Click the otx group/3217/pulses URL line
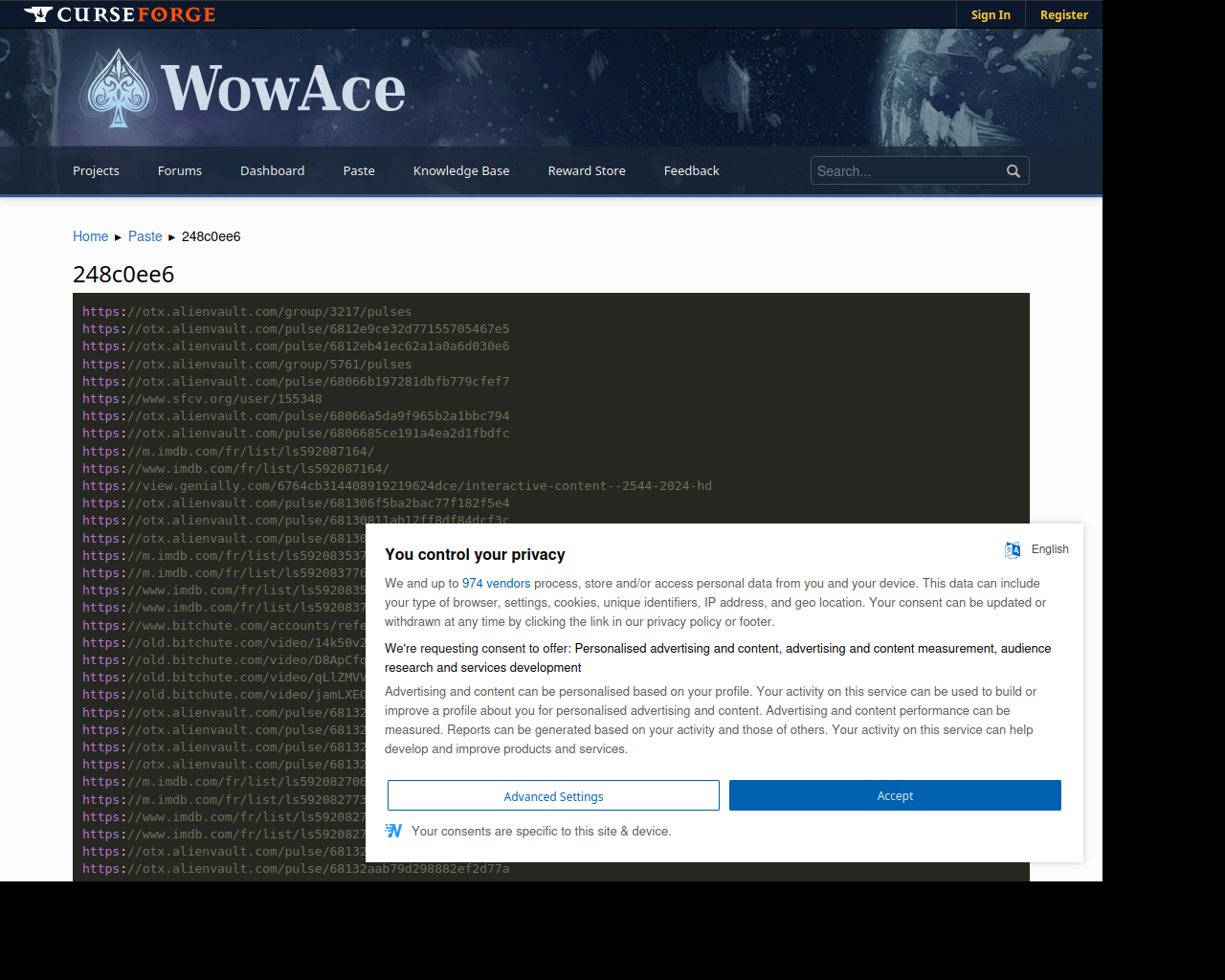1225x980 pixels. 247,312
